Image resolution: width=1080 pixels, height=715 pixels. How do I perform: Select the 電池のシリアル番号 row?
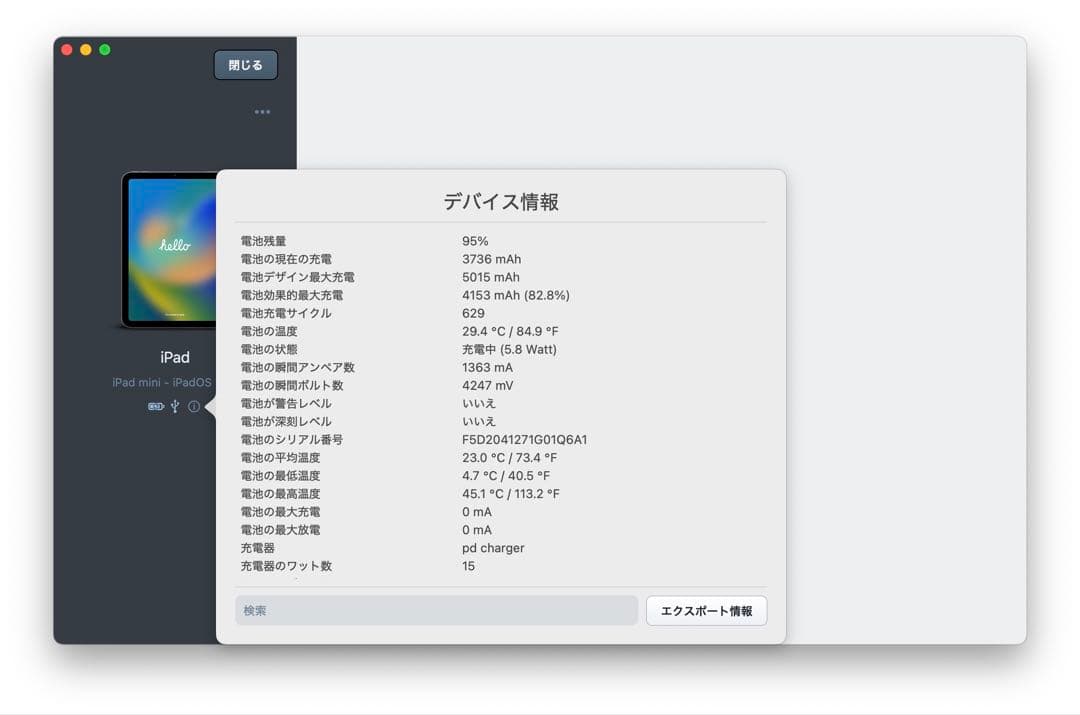tap(400, 439)
